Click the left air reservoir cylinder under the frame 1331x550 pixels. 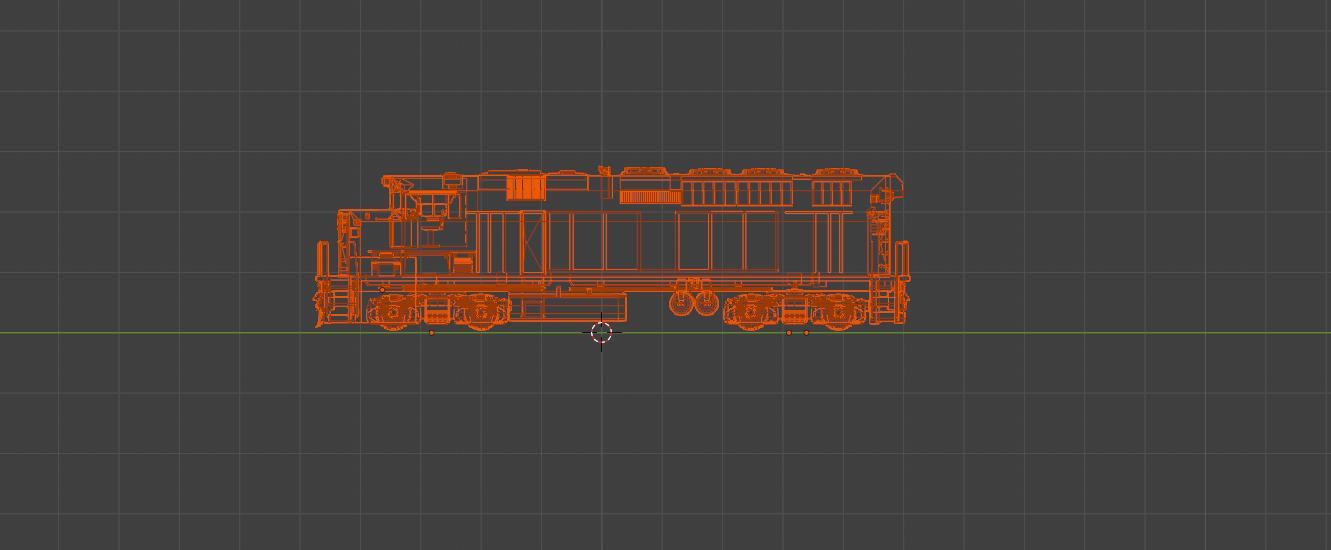click(x=682, y=302)
